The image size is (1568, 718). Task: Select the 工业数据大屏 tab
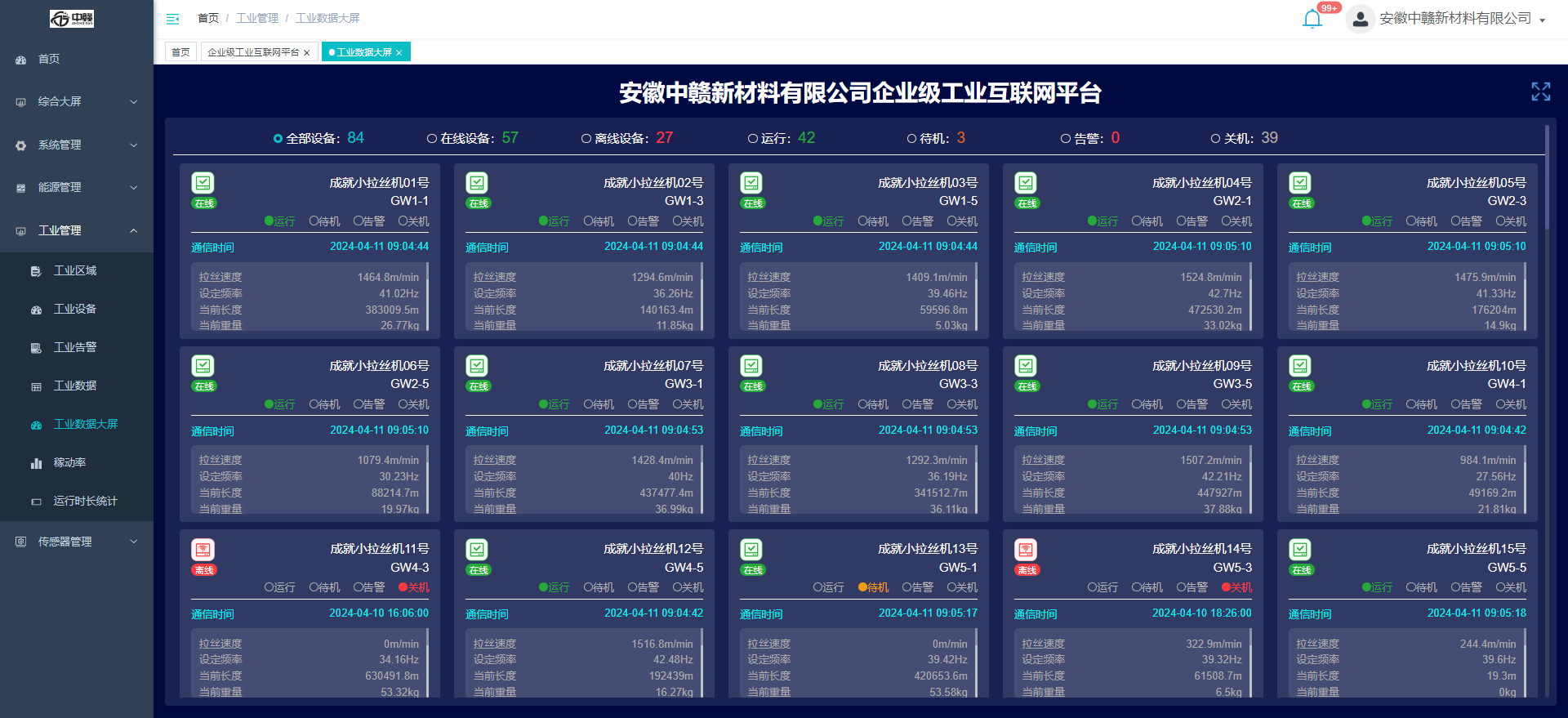click(x=364, y=52)
